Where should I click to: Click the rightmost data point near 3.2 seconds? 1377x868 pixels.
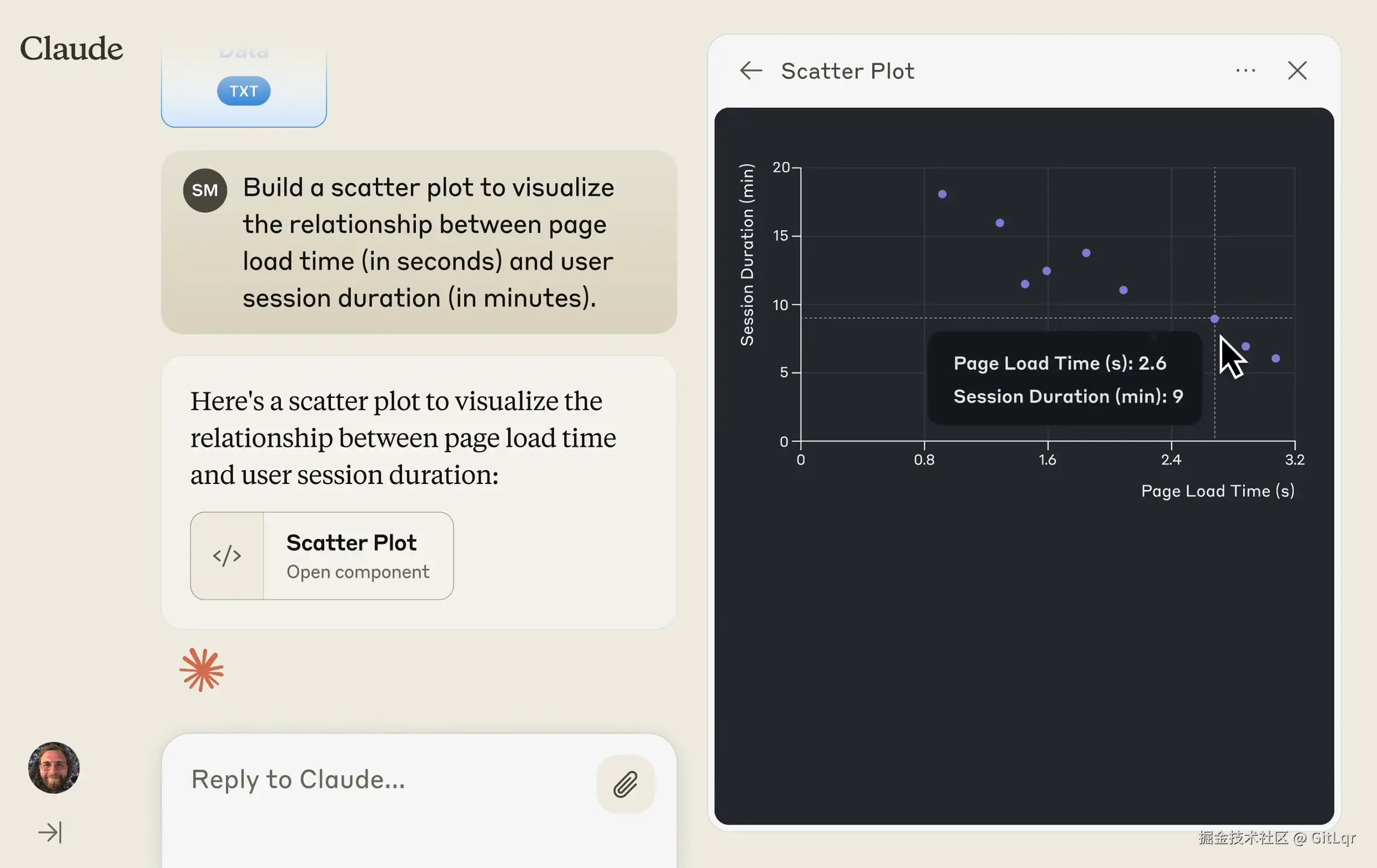click(x=1275, y=359)
